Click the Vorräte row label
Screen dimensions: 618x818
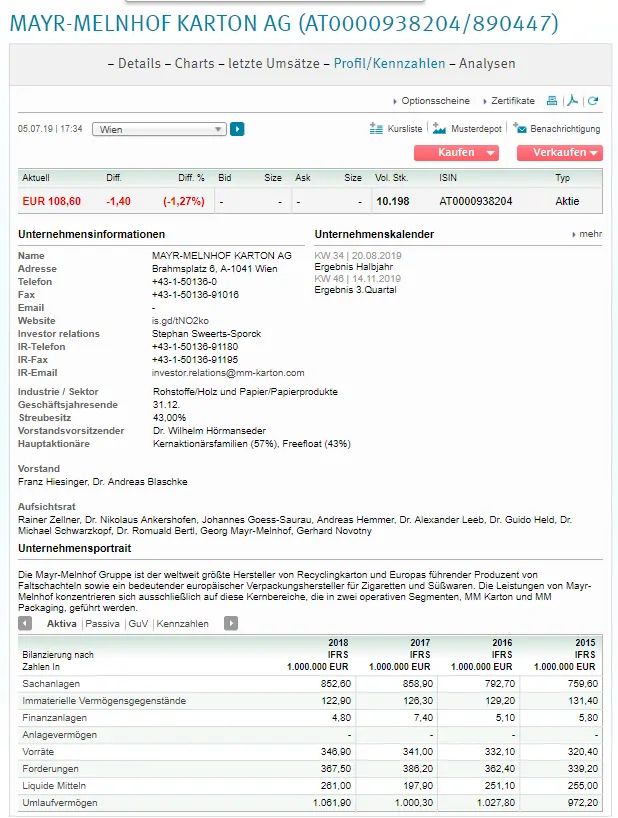(x=38, y=752)
